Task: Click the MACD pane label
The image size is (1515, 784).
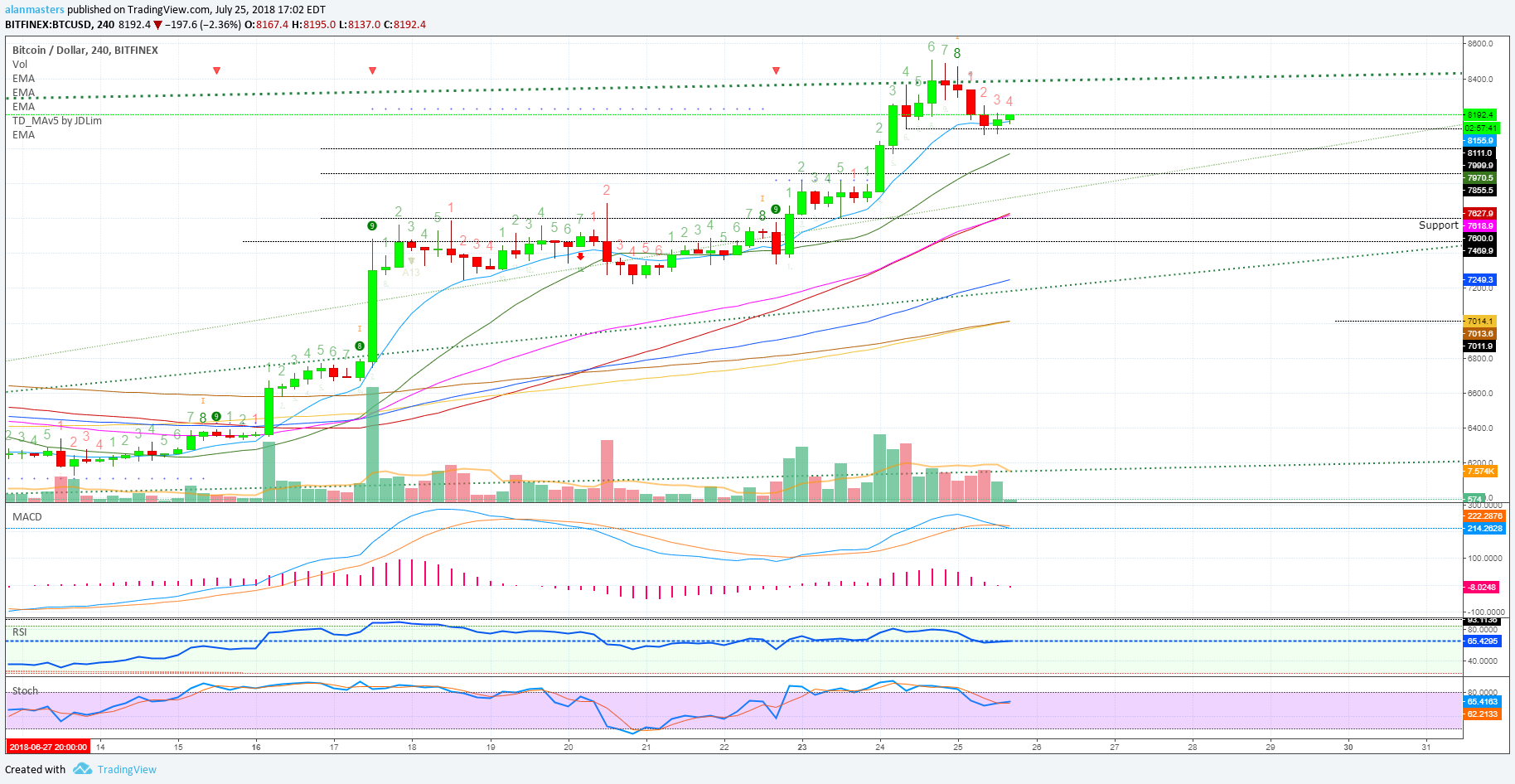Action: click(x=27, y=517)
